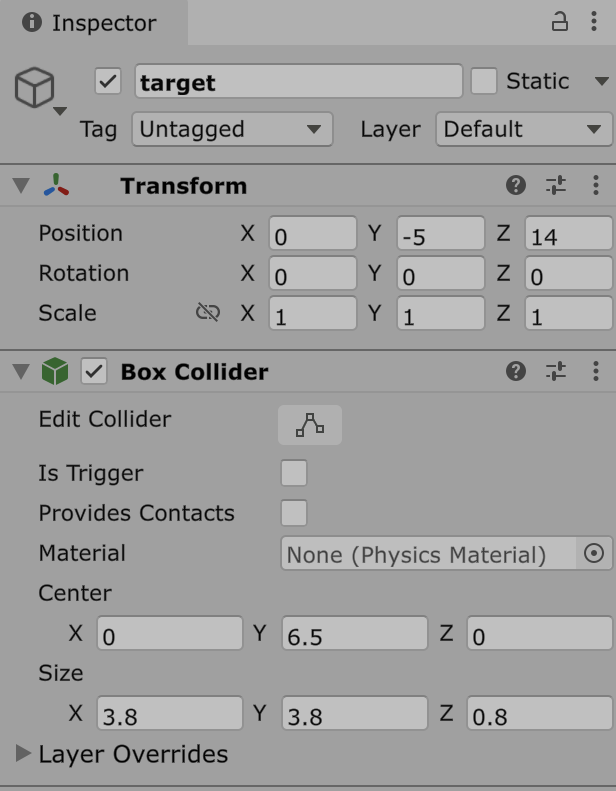Image resolution: width=616 pixels, height=791 pixels.
Task: Open the Transform help reference icon
Action: pos(516,186)
